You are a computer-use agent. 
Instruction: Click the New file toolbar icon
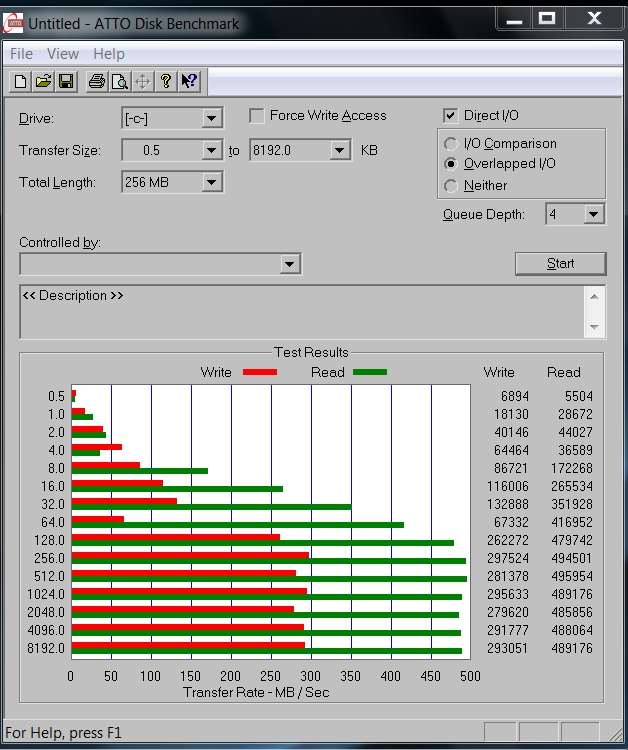coord(21,81)
